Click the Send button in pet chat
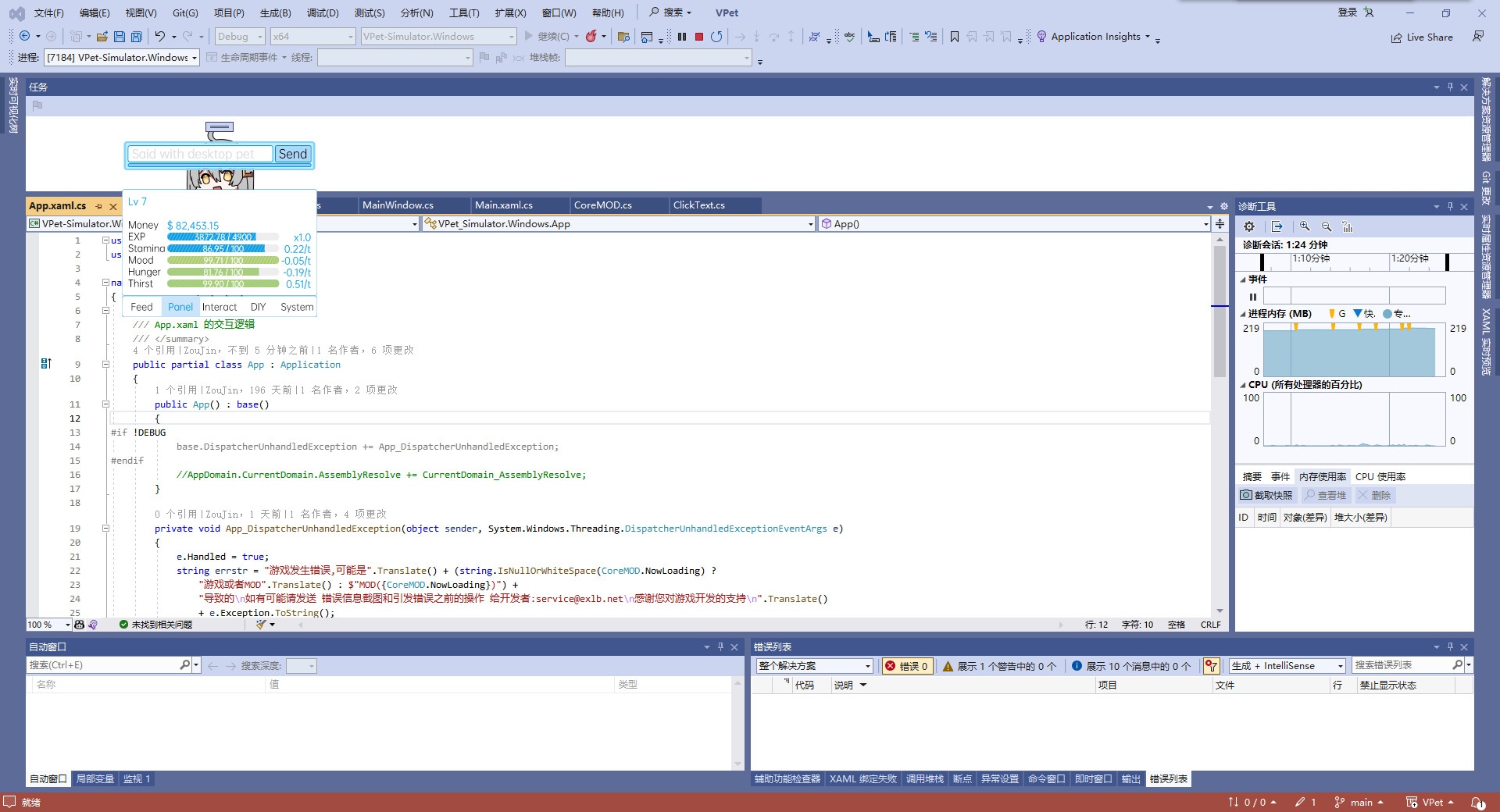 [293, 154]
